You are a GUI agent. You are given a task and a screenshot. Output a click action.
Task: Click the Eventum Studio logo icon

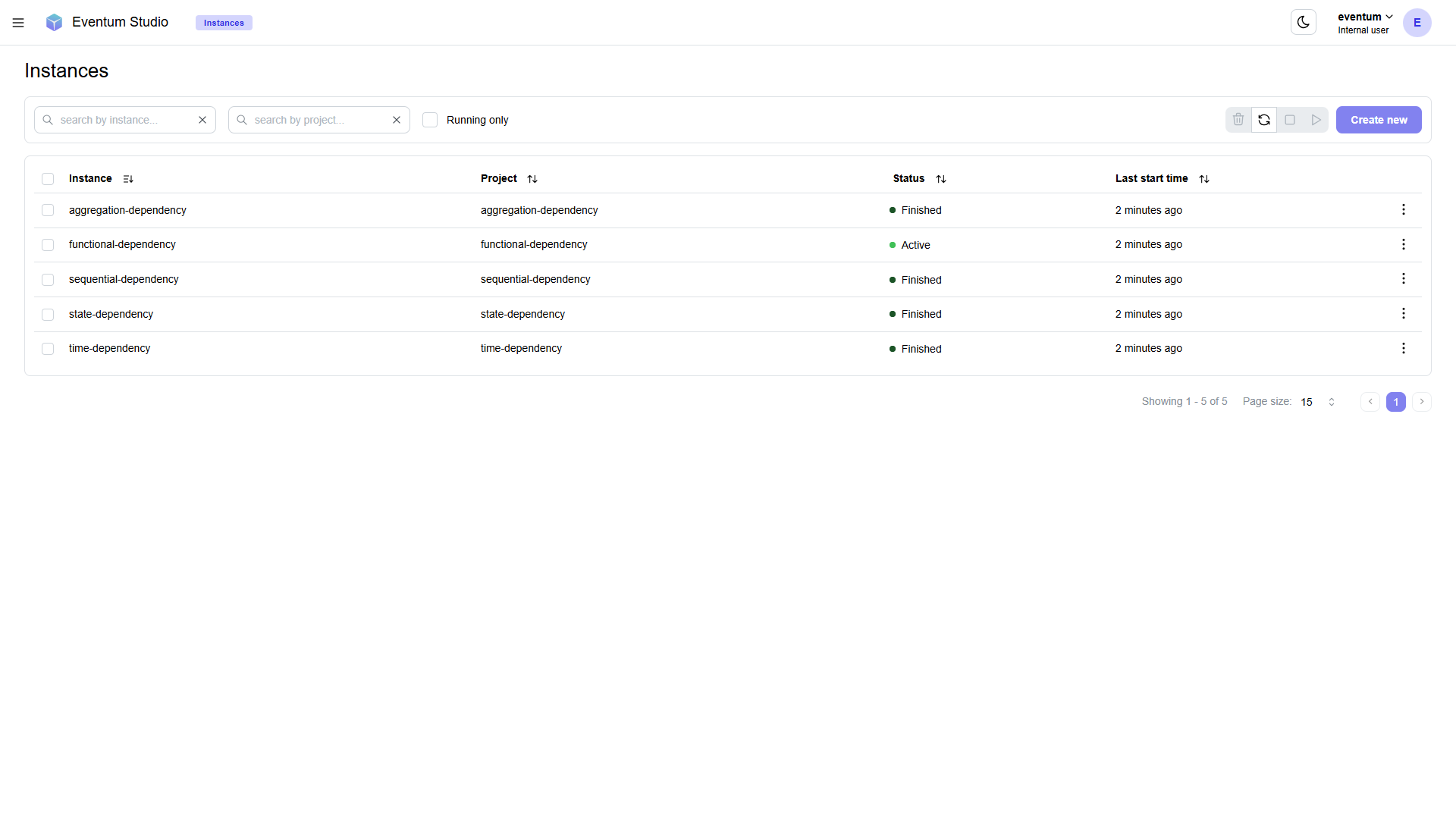54,22
